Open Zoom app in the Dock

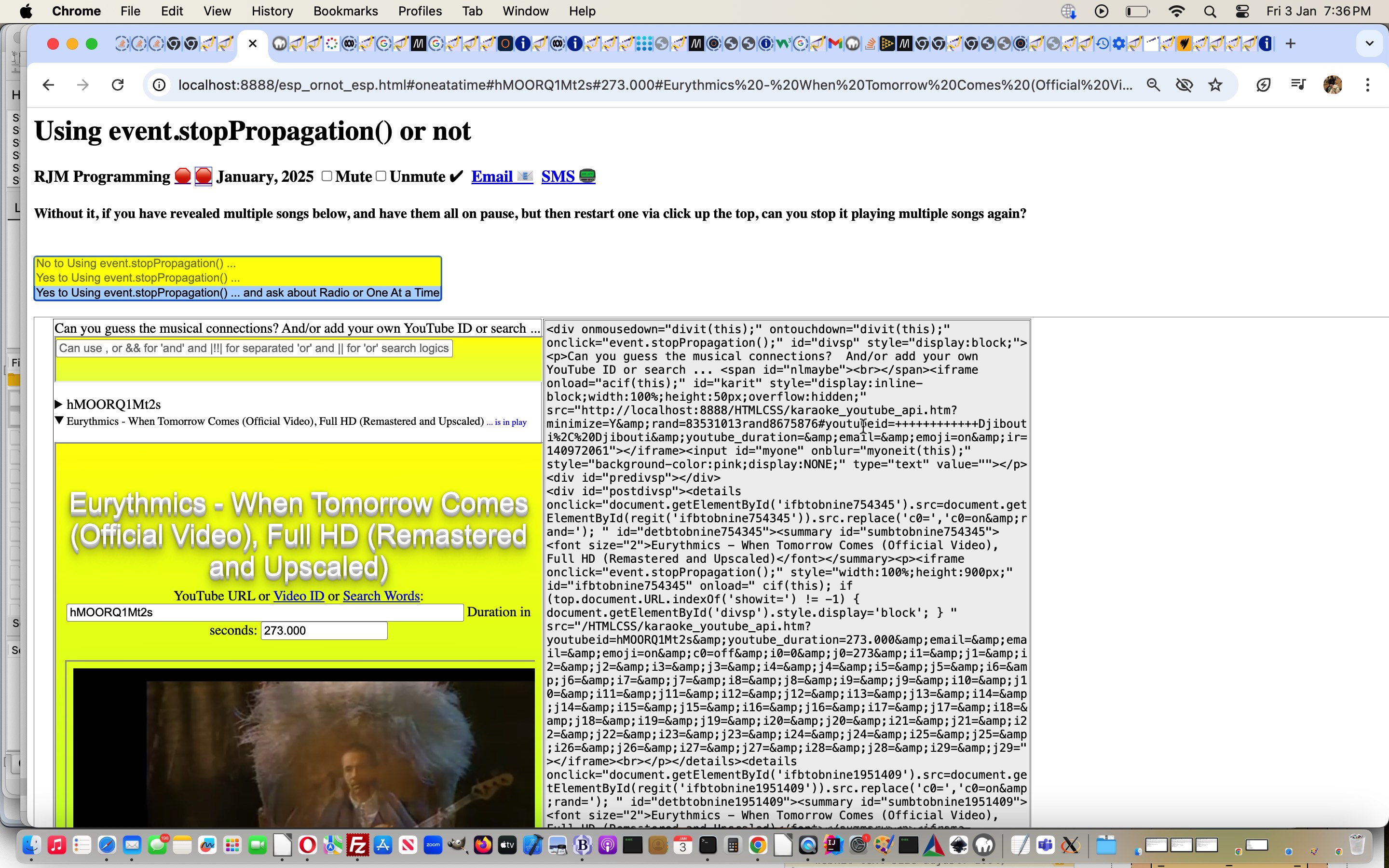[434, 845]
